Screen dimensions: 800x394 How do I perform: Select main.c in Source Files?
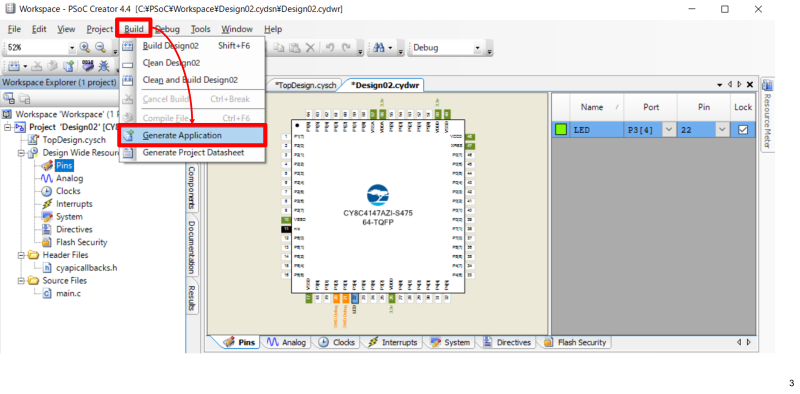[x=62, y=293]
